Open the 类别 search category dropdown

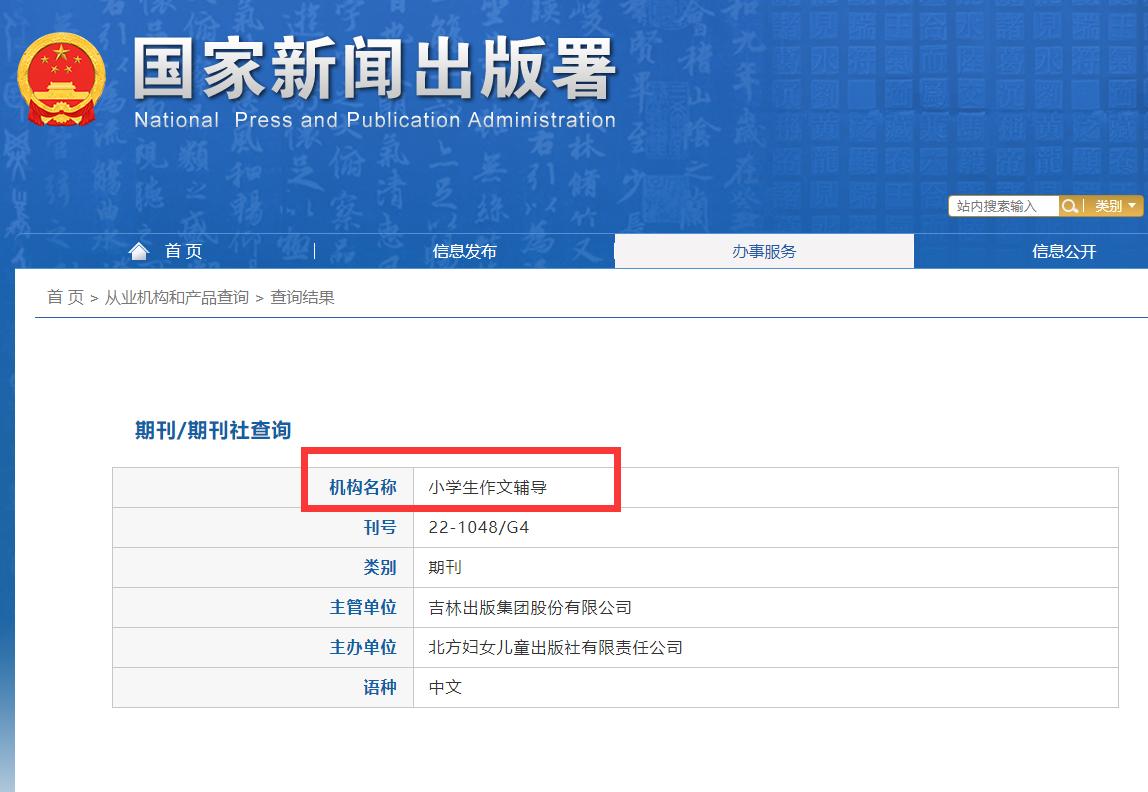tap(1114, 206)
